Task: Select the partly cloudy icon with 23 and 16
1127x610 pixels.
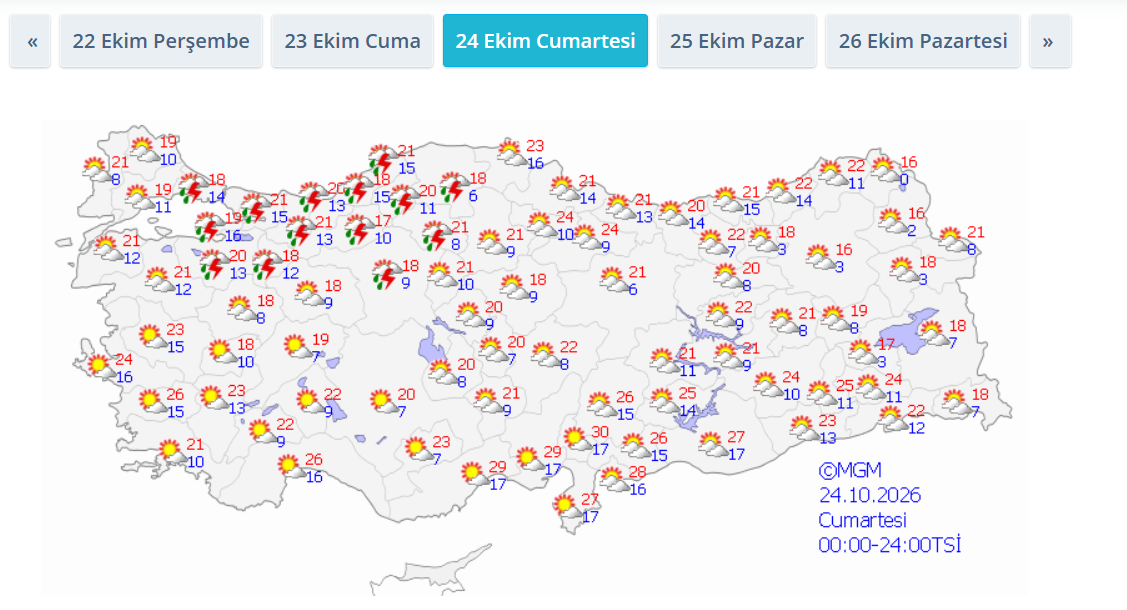Action: pyautogui.click(x=511, y=153)
